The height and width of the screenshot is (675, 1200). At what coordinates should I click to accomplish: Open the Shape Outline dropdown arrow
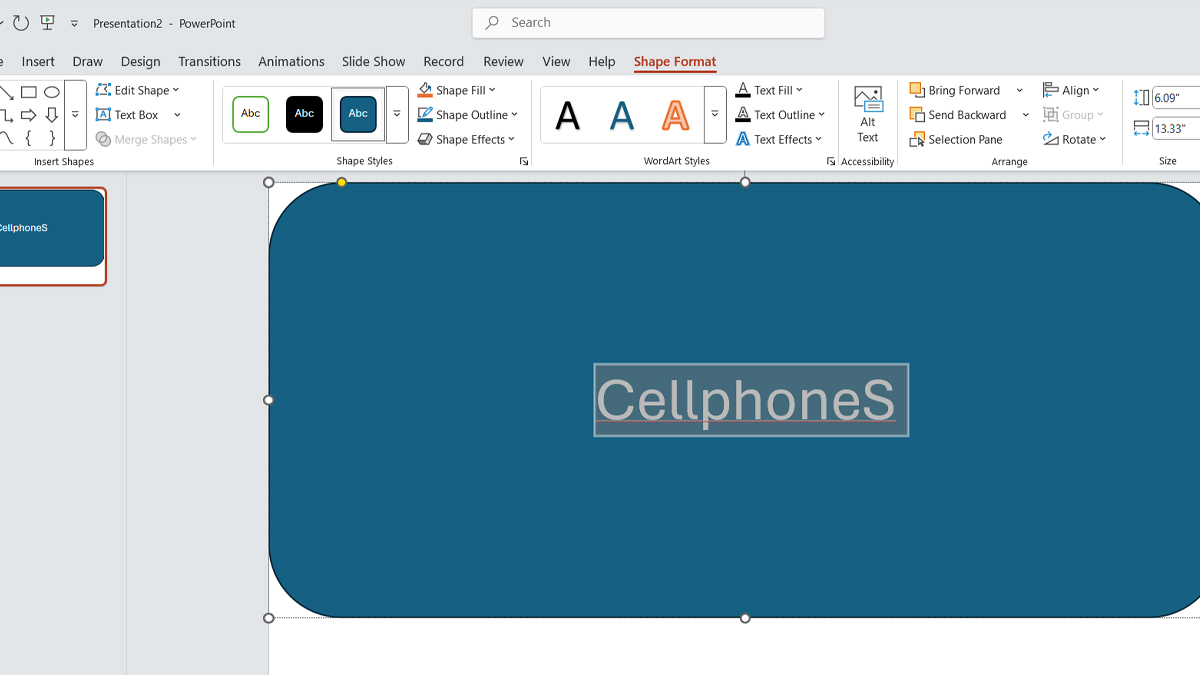515,115
